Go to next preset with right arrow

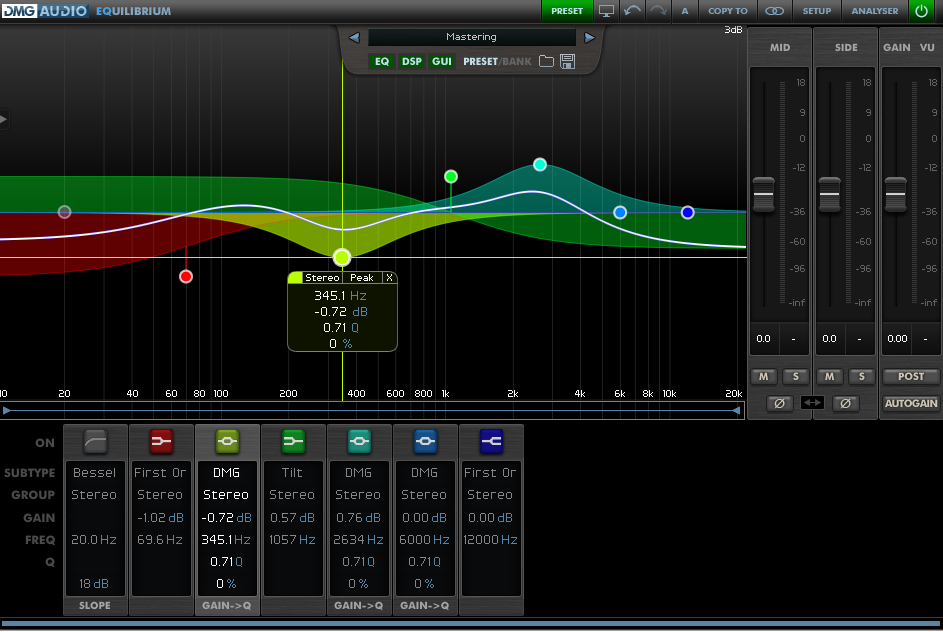coord(590,38)
